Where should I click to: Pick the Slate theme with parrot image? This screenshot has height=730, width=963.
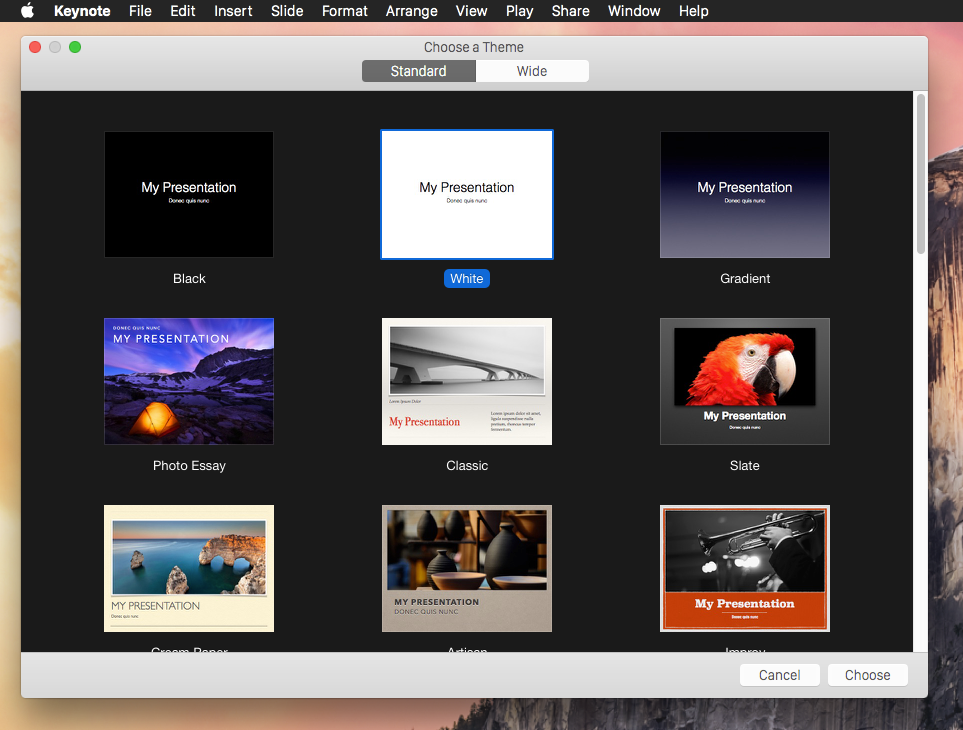744,381
